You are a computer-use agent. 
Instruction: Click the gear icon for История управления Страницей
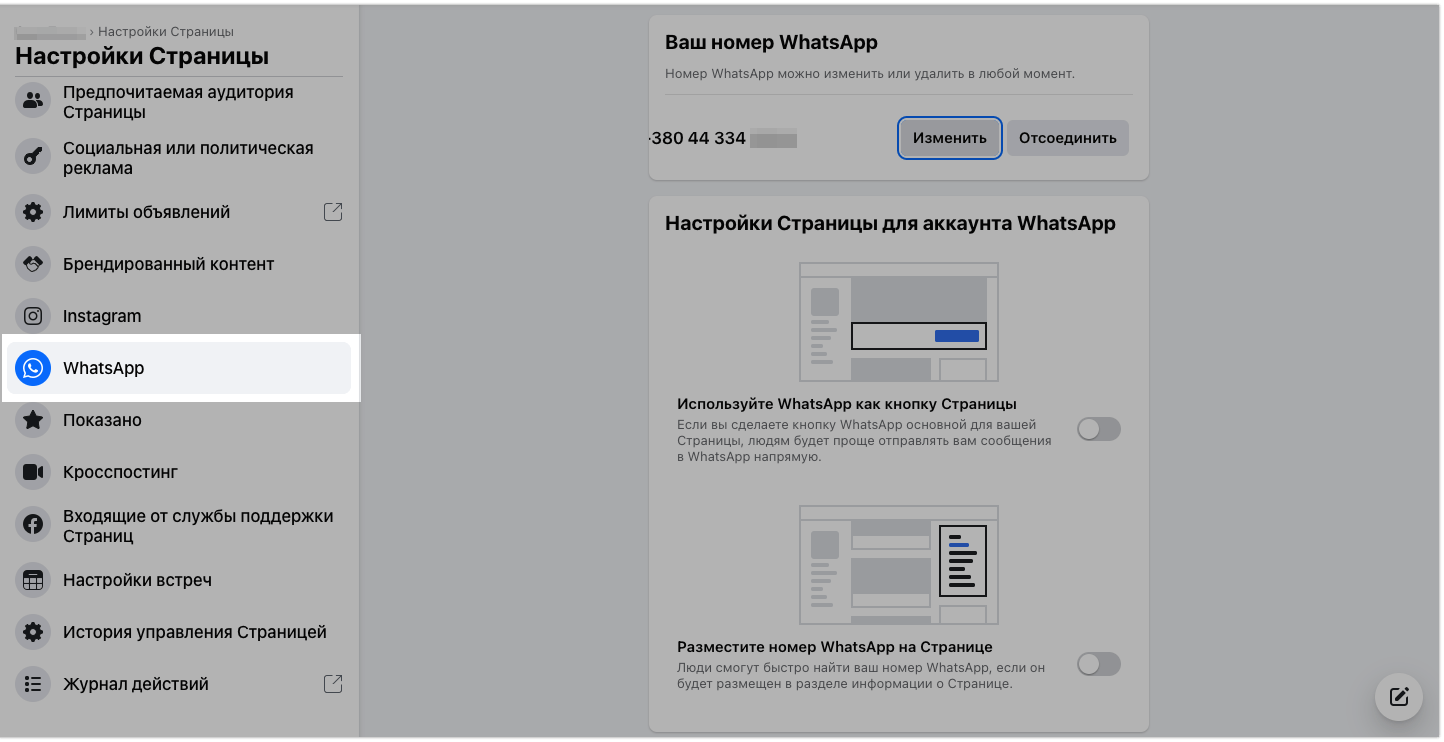(33, 632)
